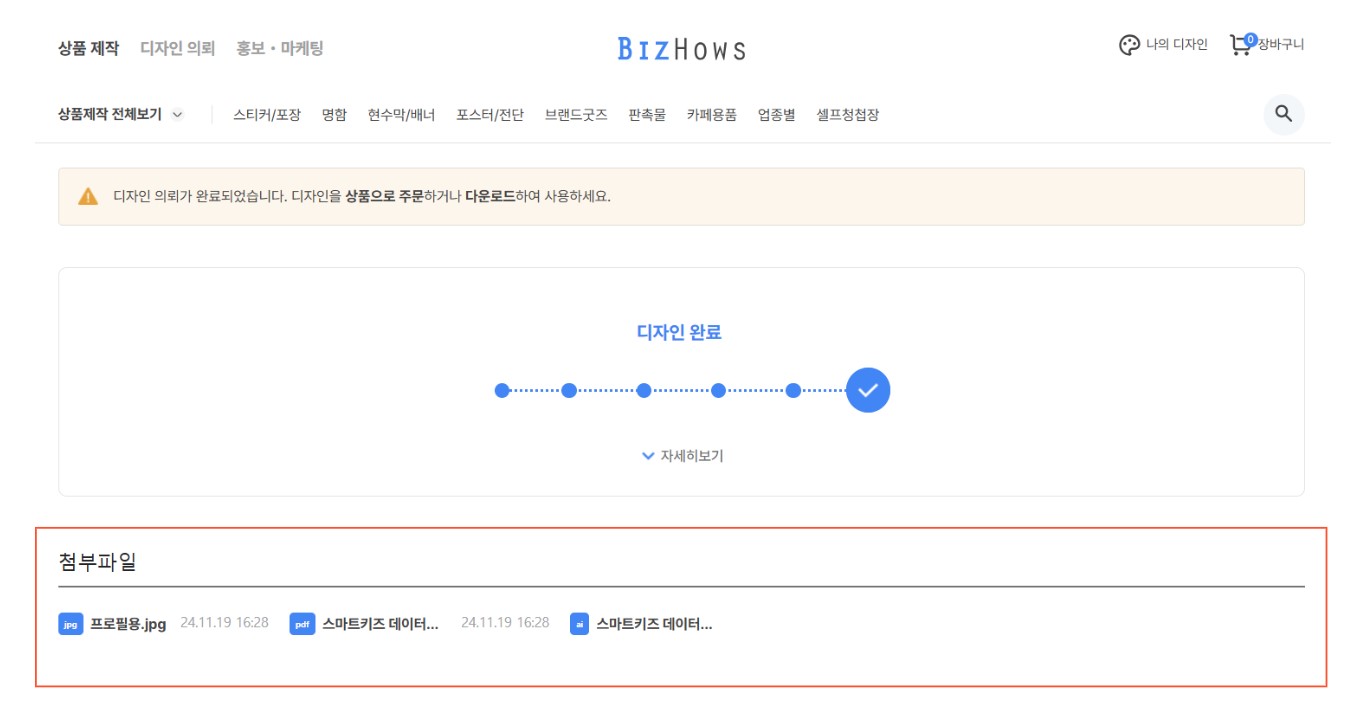Click the 나의 디자인 link
Screen dimensions: 1369x724
(x=1176, y=45)
